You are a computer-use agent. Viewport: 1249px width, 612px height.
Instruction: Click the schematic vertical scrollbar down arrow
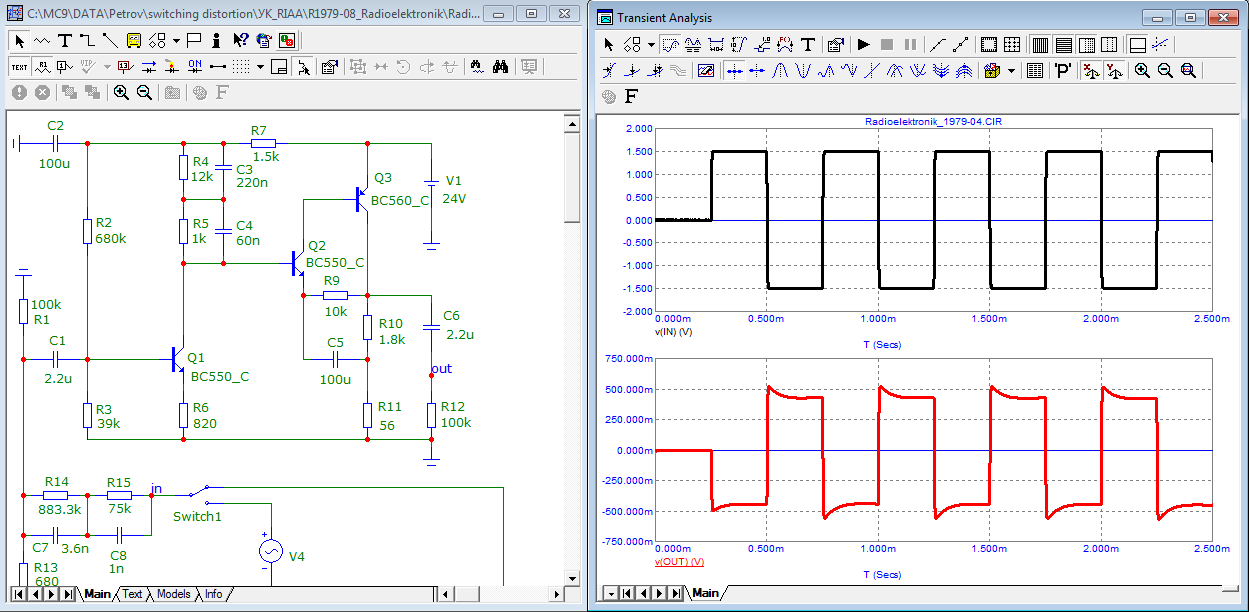[572, 578]
